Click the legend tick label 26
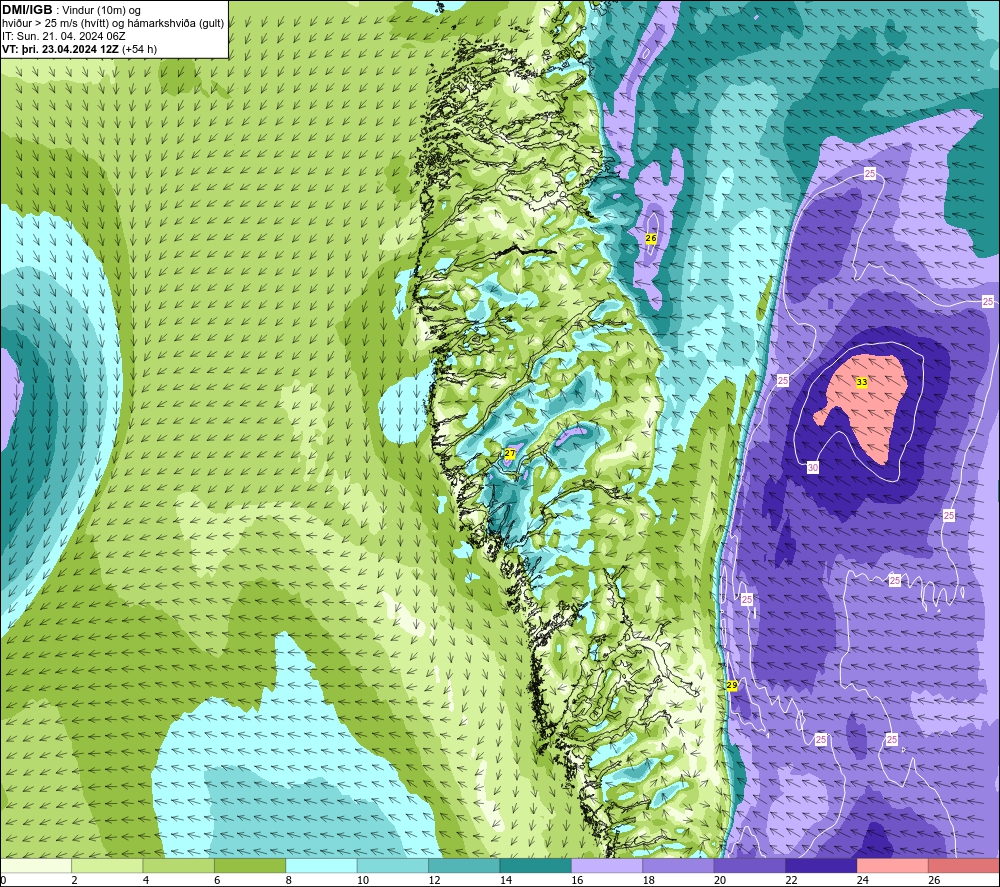 (x=934, y=880)
